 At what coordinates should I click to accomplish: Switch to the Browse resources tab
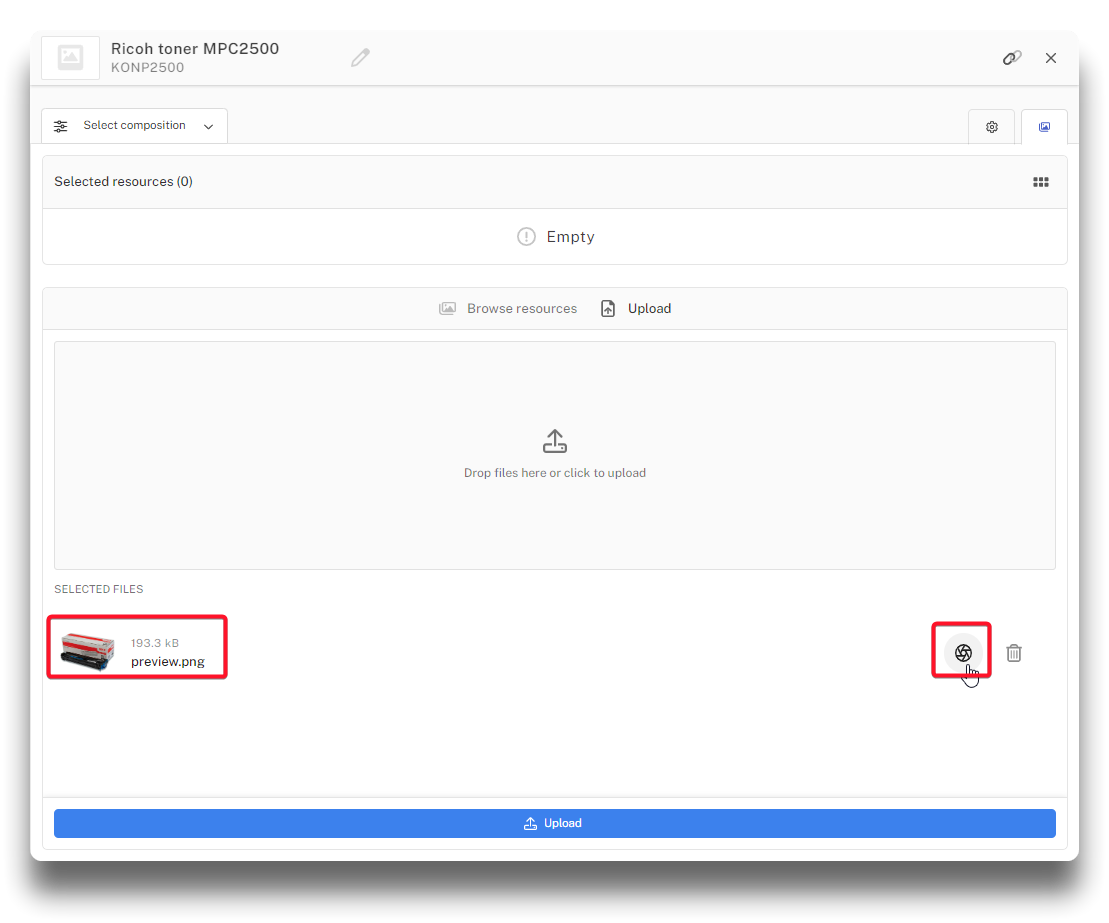508,309
